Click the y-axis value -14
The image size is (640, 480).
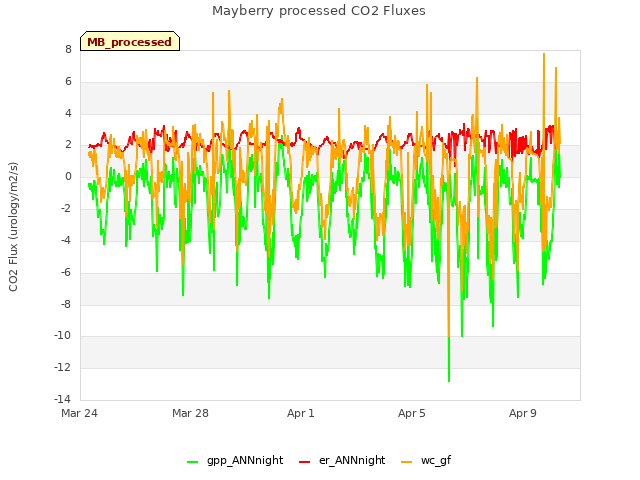click(x=62, y=399)
